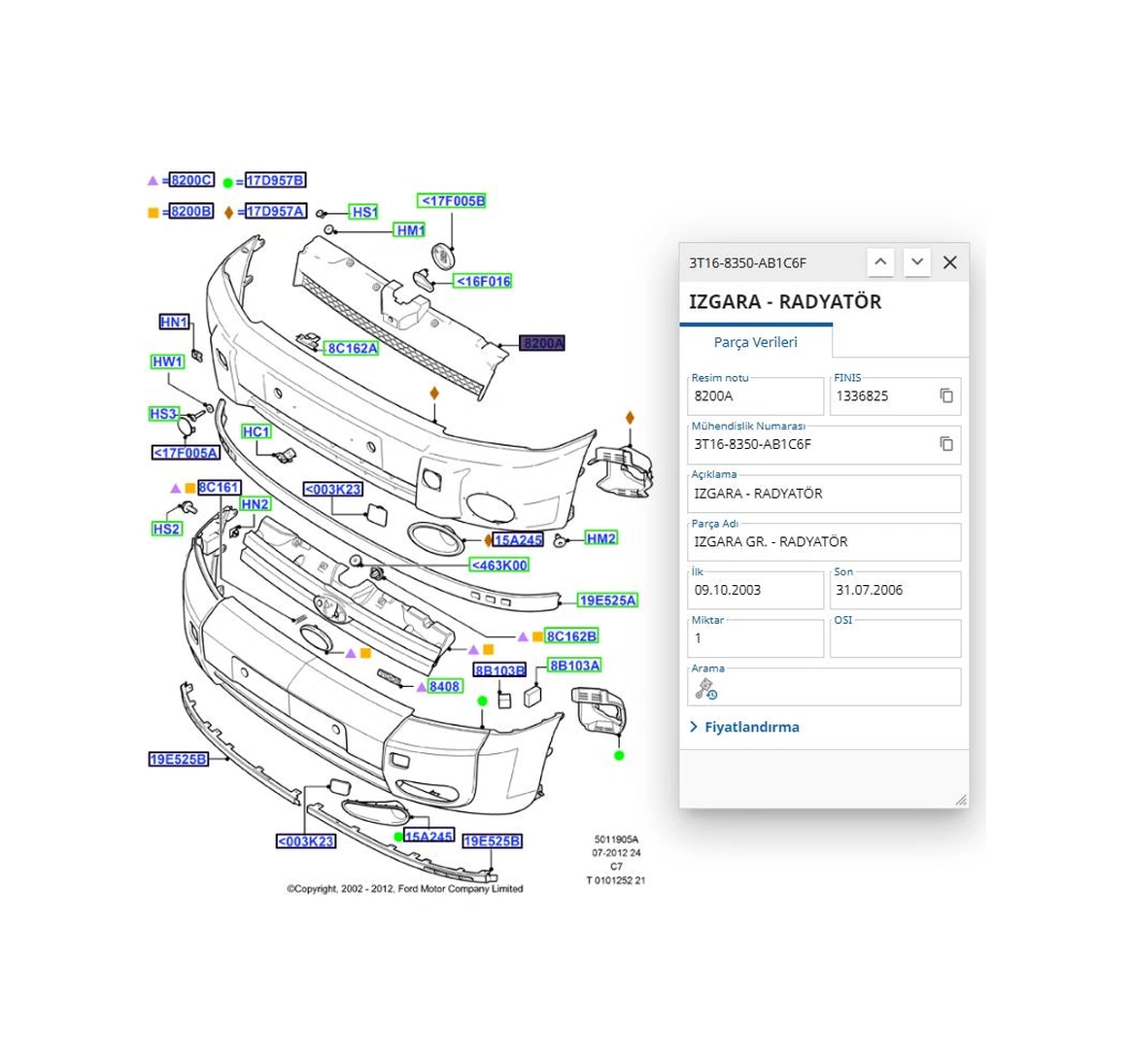
Task: Select the 17D957B legend label
Action: (275, 181)
